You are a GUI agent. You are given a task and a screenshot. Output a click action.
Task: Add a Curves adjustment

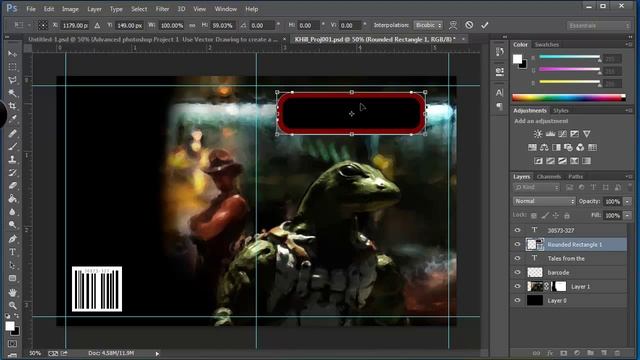pos(562,134)
